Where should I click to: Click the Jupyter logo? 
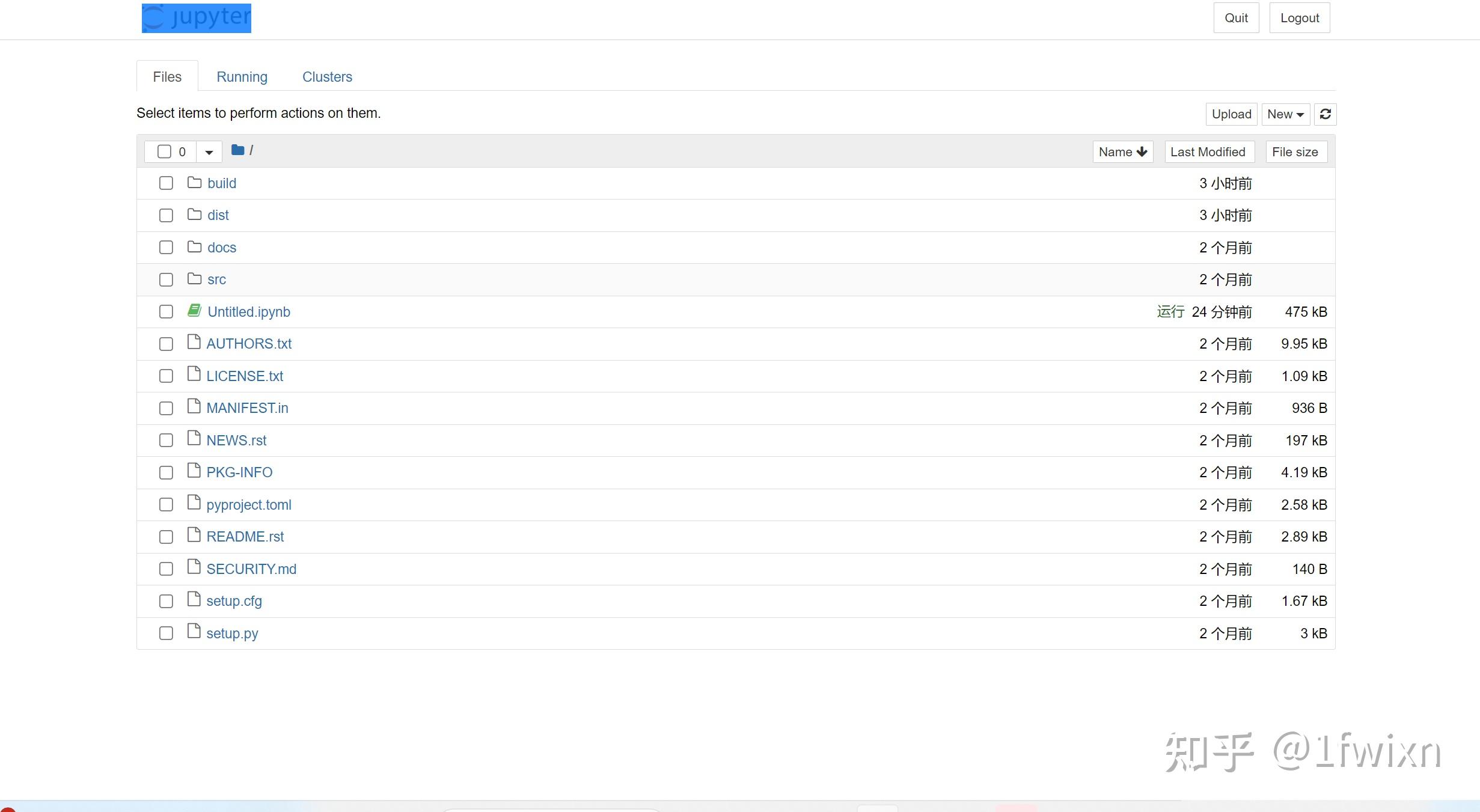tap(197, 18)
